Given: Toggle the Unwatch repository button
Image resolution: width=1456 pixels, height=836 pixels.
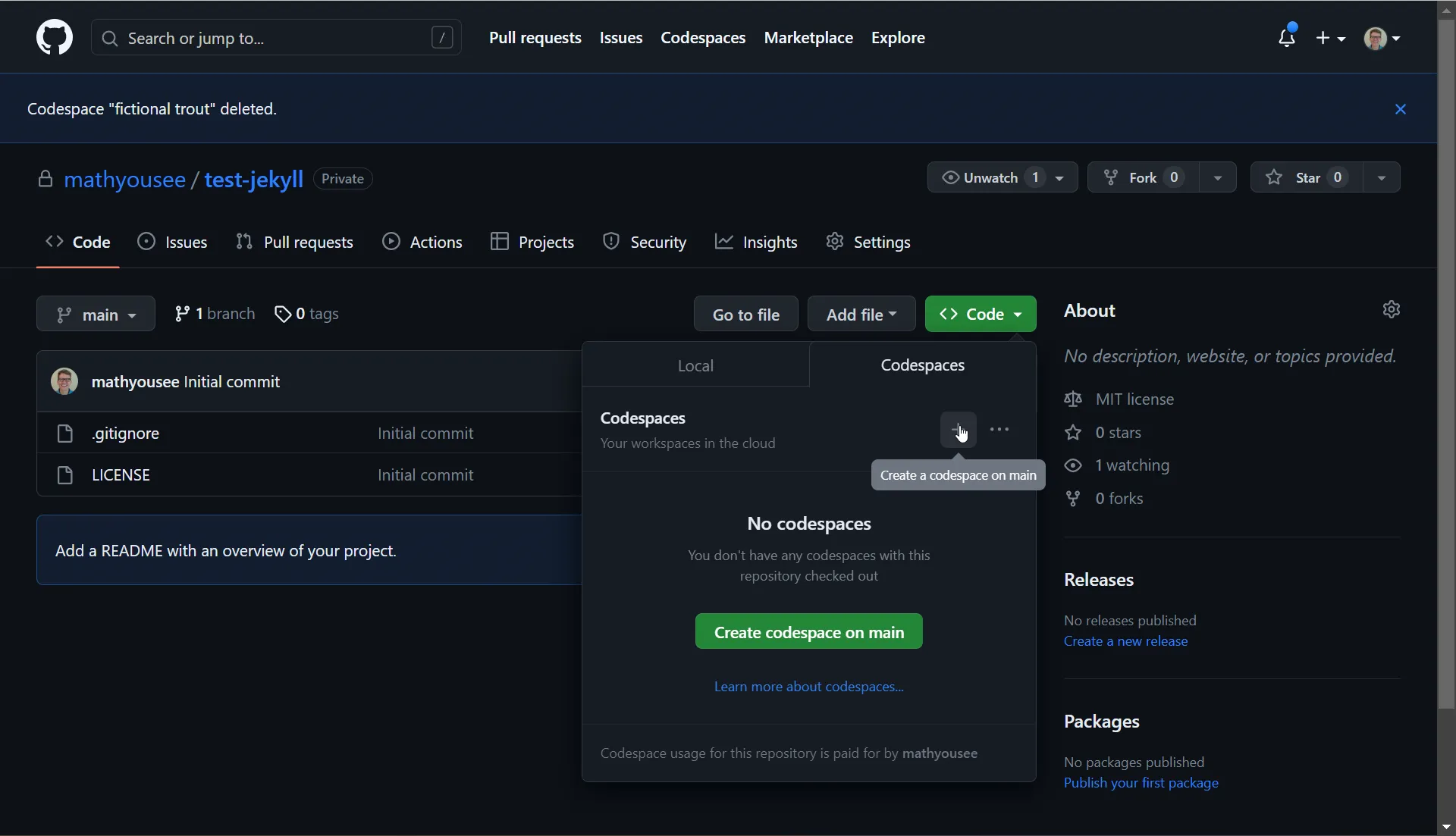Looking at the screenshot, I should [988, 179].
